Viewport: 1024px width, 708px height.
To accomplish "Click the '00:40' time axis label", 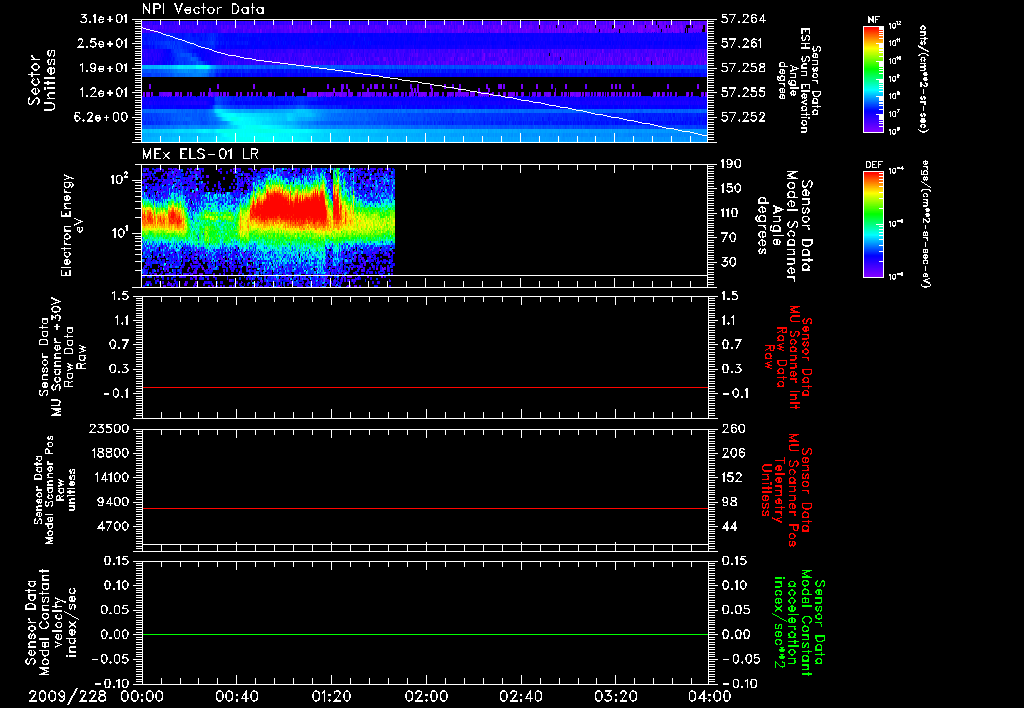I will [236, 696].
